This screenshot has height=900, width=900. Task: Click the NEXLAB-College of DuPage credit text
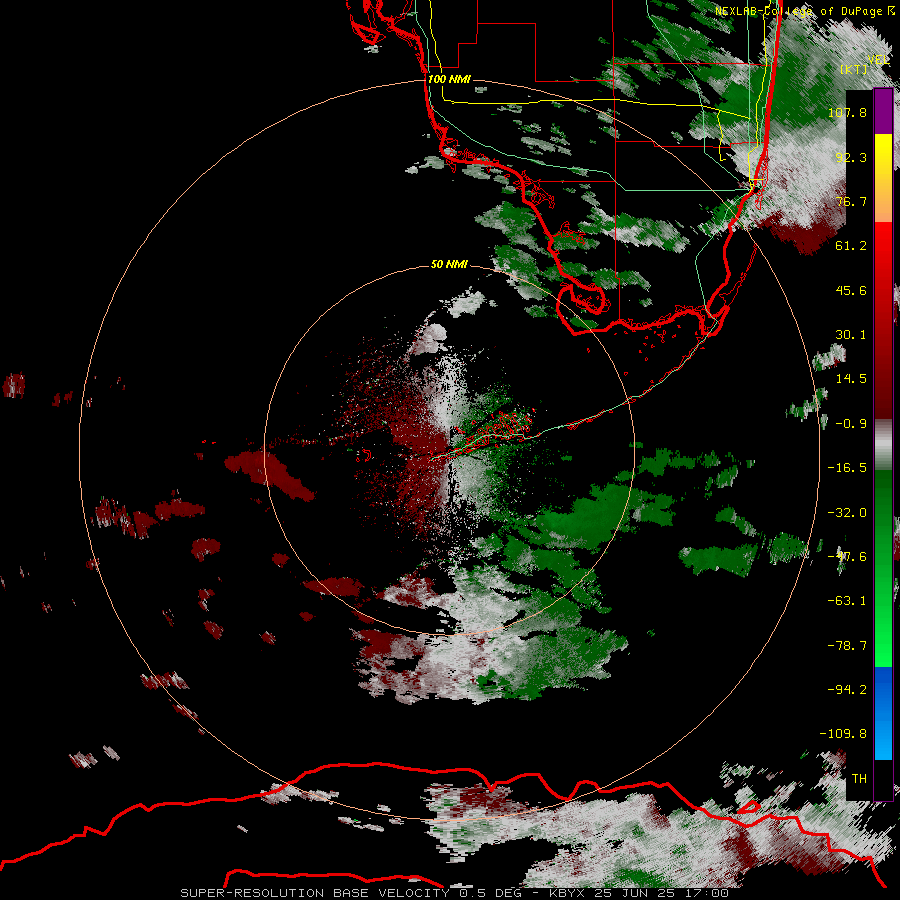click(805, 11)
